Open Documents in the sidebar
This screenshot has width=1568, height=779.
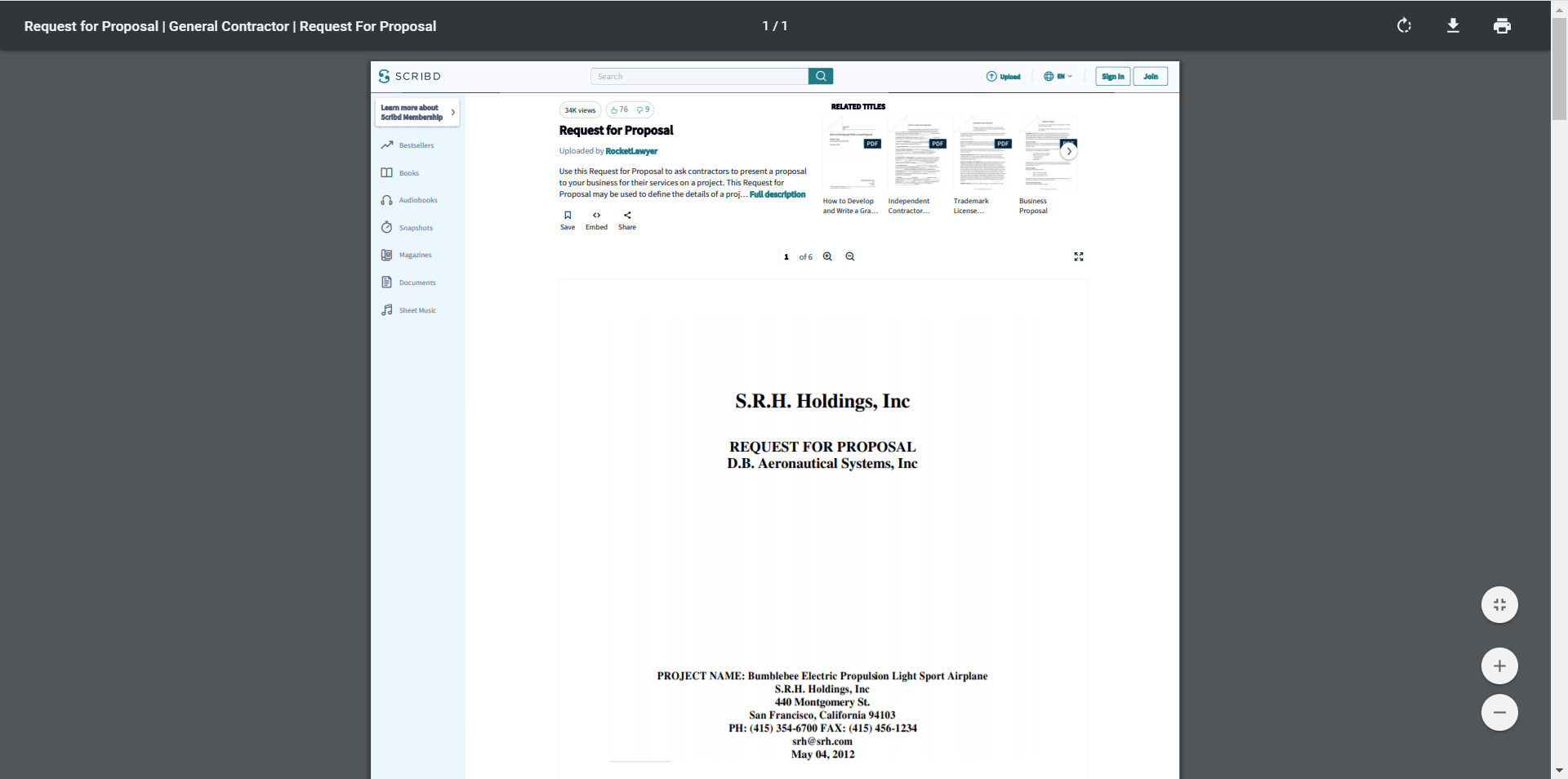click(x=408, y=283)
